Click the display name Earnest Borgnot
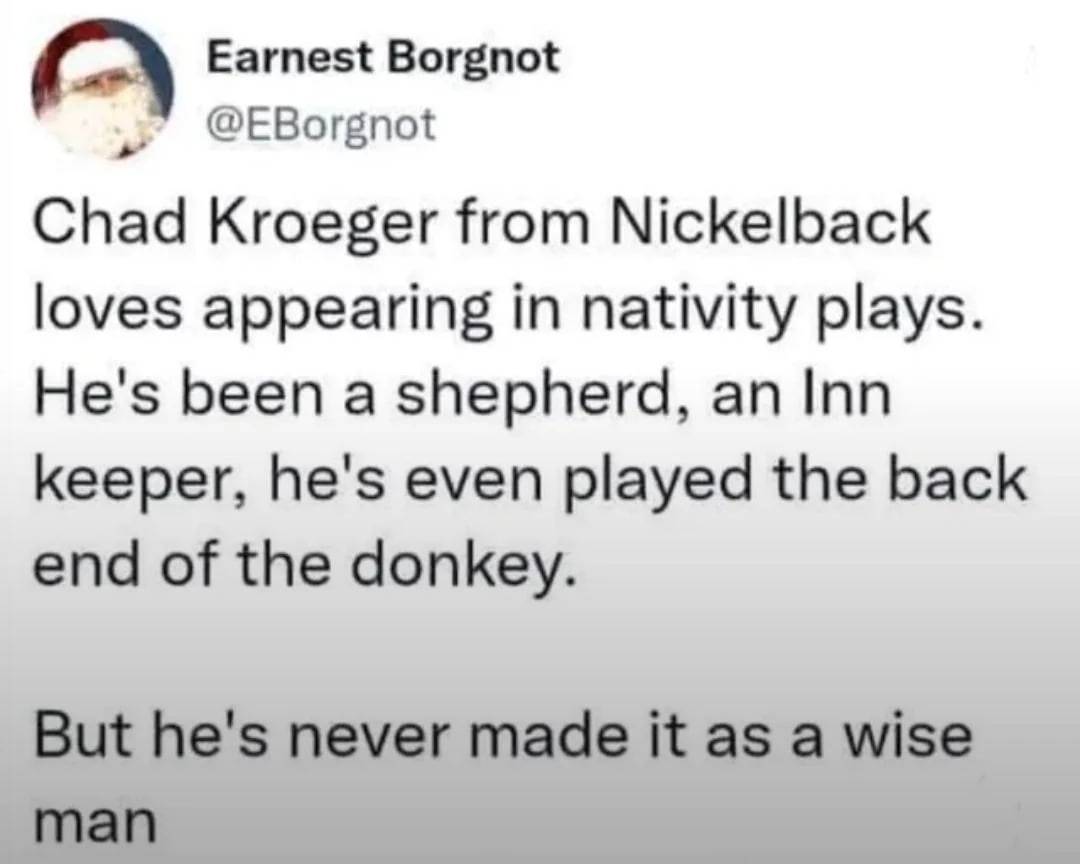This screenshot has height=864, width=1080. (x=382, y=60)
